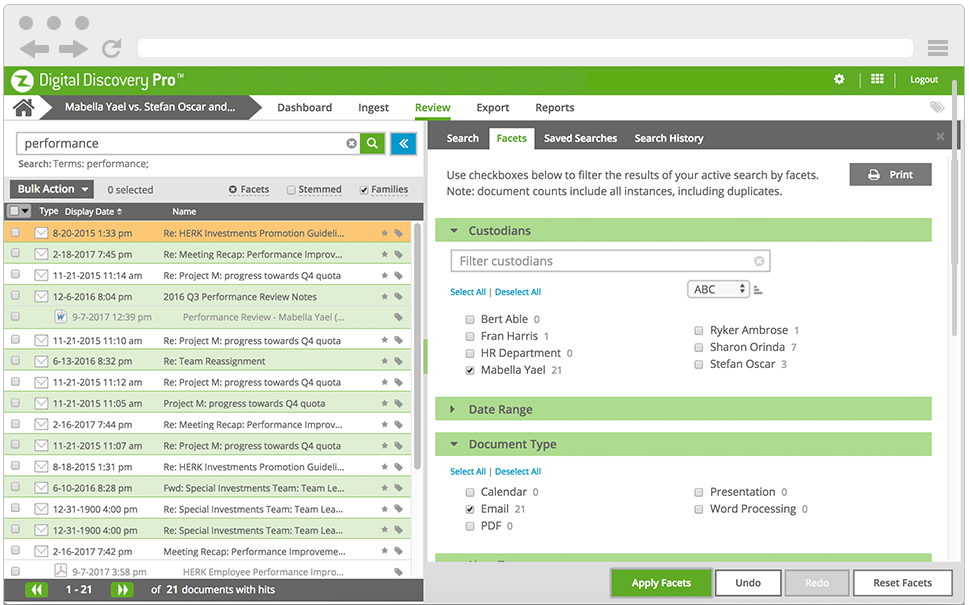The height and width of the screenshot is (605, 969).
Task: Check the Bert Able custodian
Action: (470, 319)
